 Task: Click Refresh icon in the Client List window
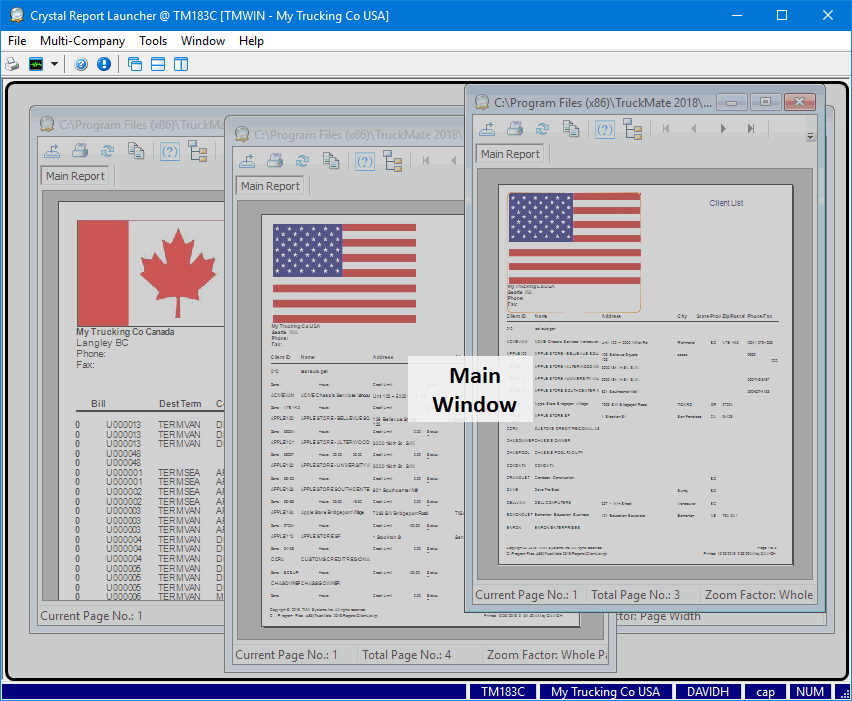pyautogui.click(x=542, y=128)
